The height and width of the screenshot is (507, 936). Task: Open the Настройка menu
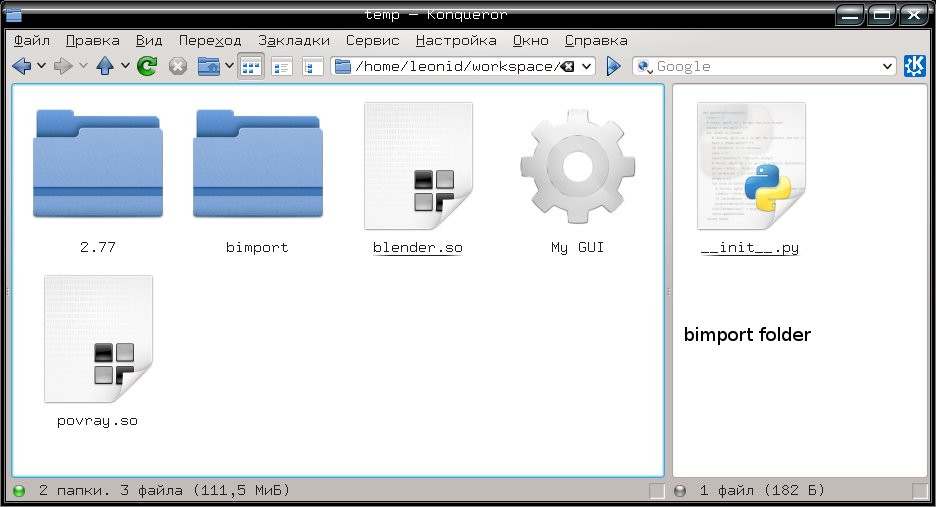(456, 40)
